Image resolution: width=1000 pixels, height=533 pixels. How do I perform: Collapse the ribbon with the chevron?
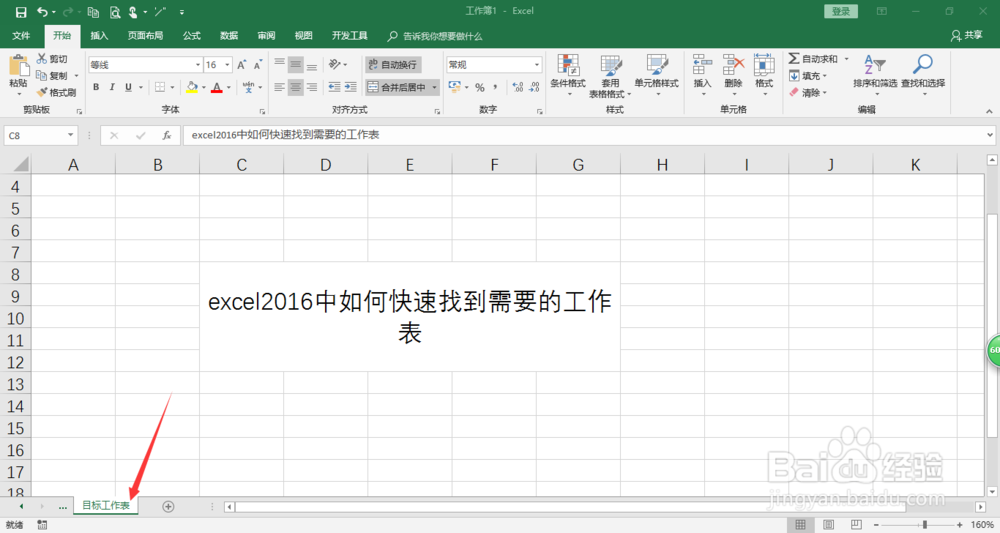[x=989, y=111]
